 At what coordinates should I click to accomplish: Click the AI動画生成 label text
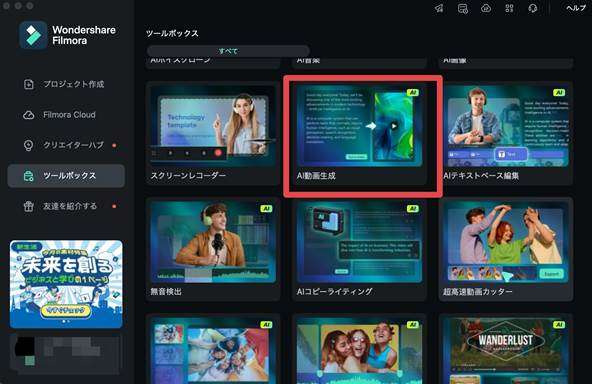[x=316, y=176]
